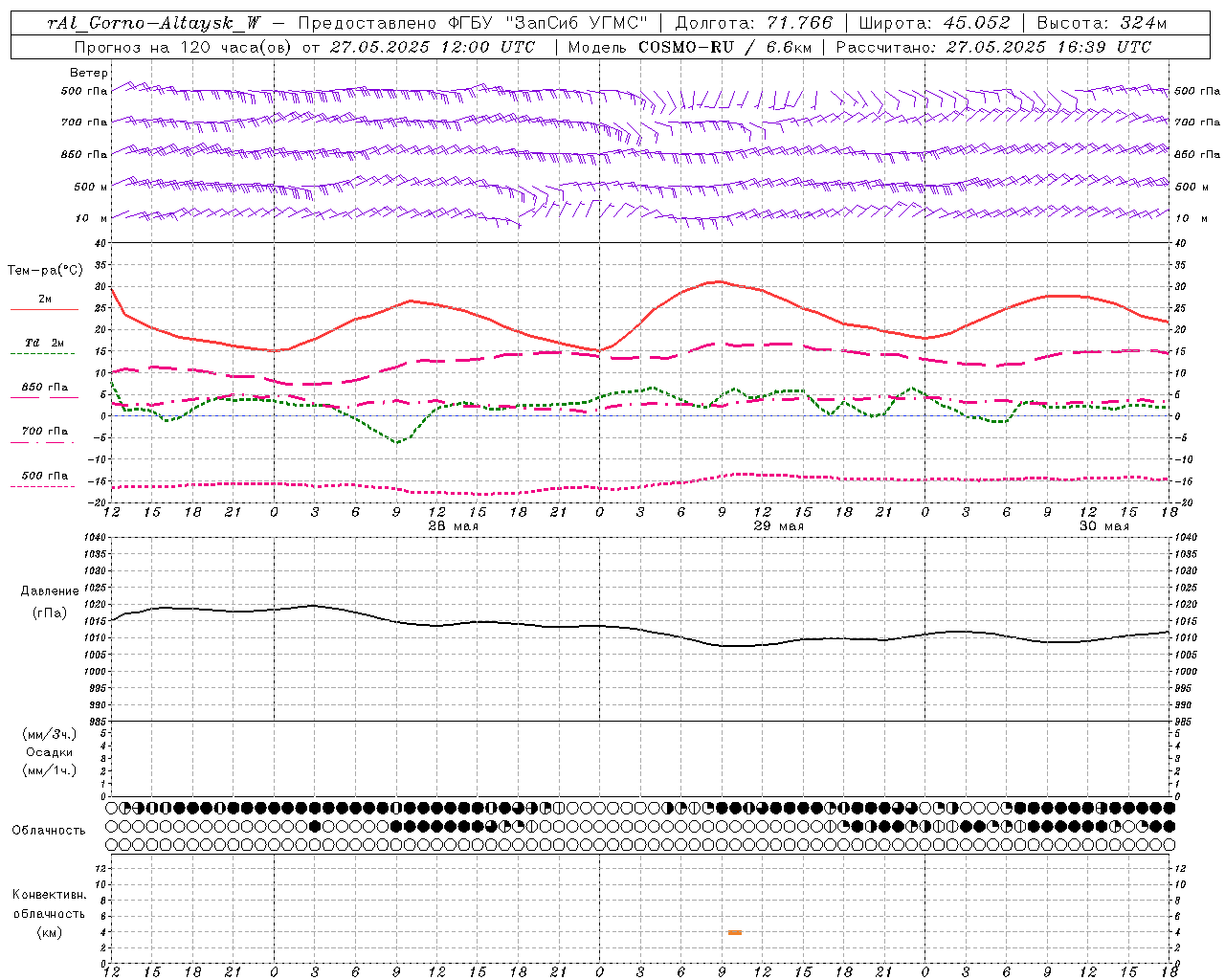
Task: Click the Рассчитано 27.05.2025 16:39 UTC timestamp
Action: [x=993, y=47]
